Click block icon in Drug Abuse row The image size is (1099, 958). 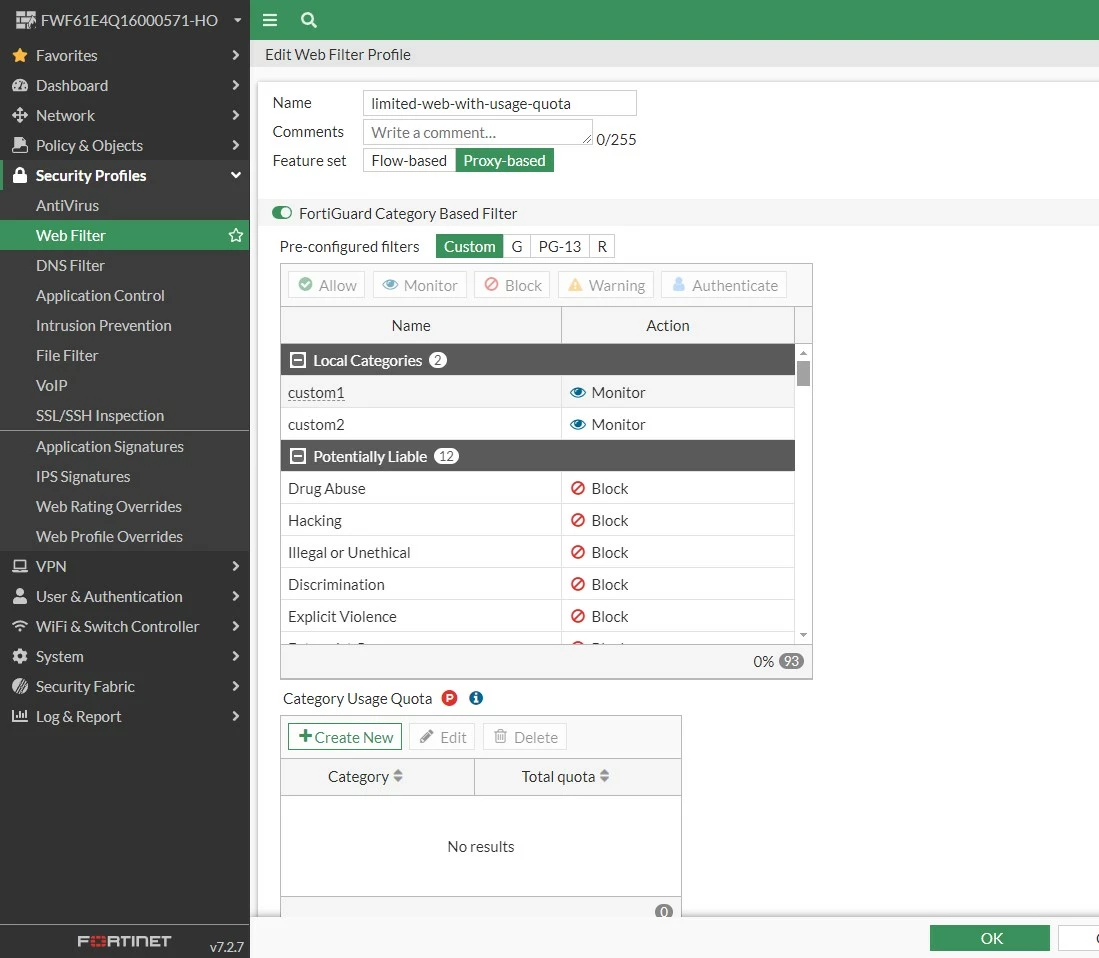coord(578,488)
